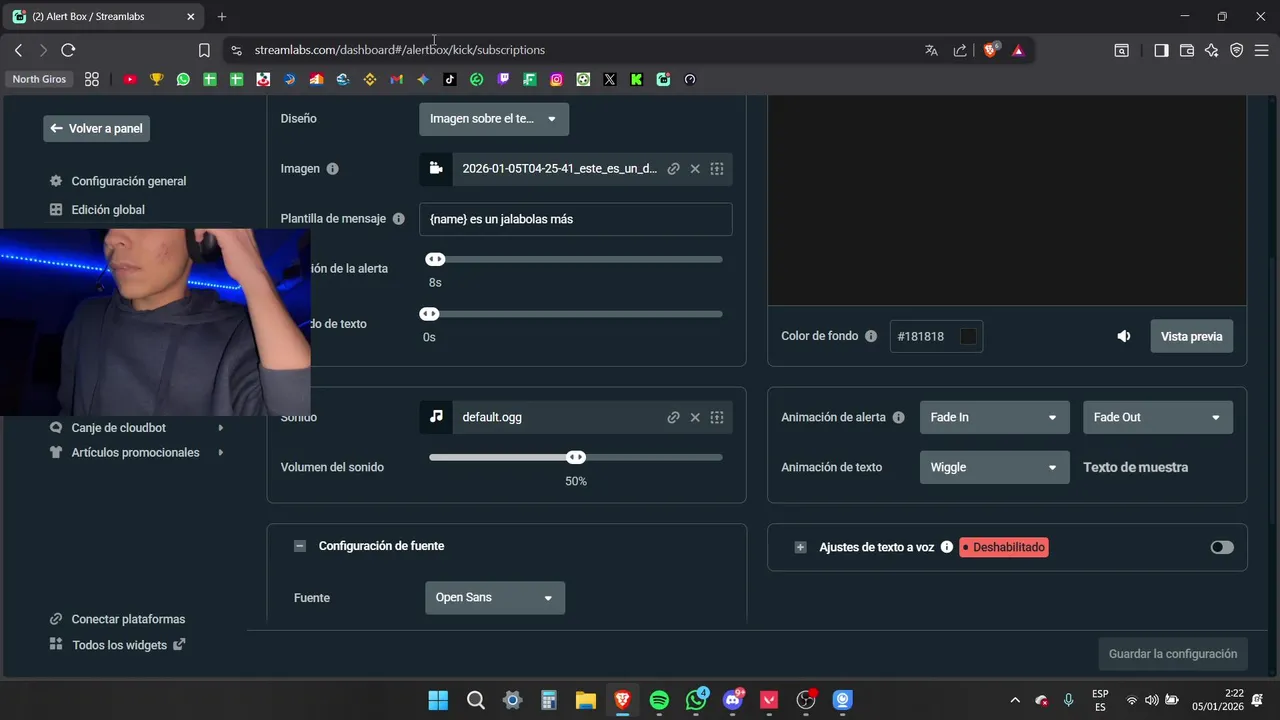
Task: Open the X (Twitter) bookmark
Action: click(610, 79)
